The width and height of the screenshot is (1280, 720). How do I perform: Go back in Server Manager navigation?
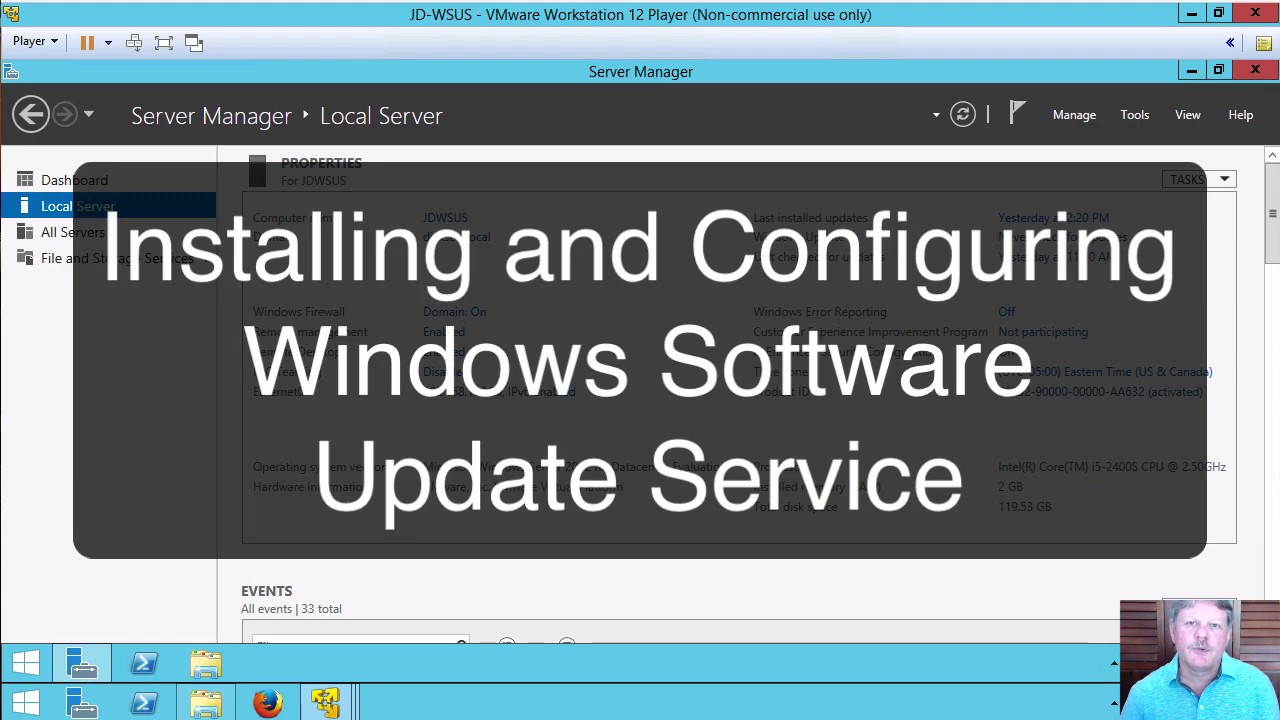(31, 114)
